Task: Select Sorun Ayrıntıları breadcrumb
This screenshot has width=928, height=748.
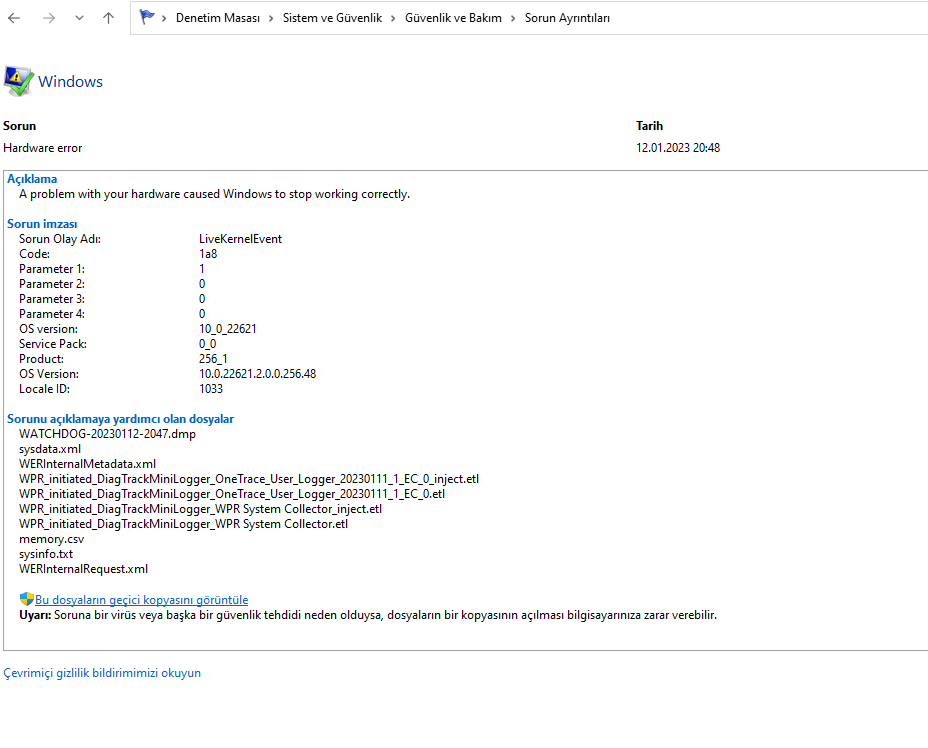Action: (x=567, y=18)
